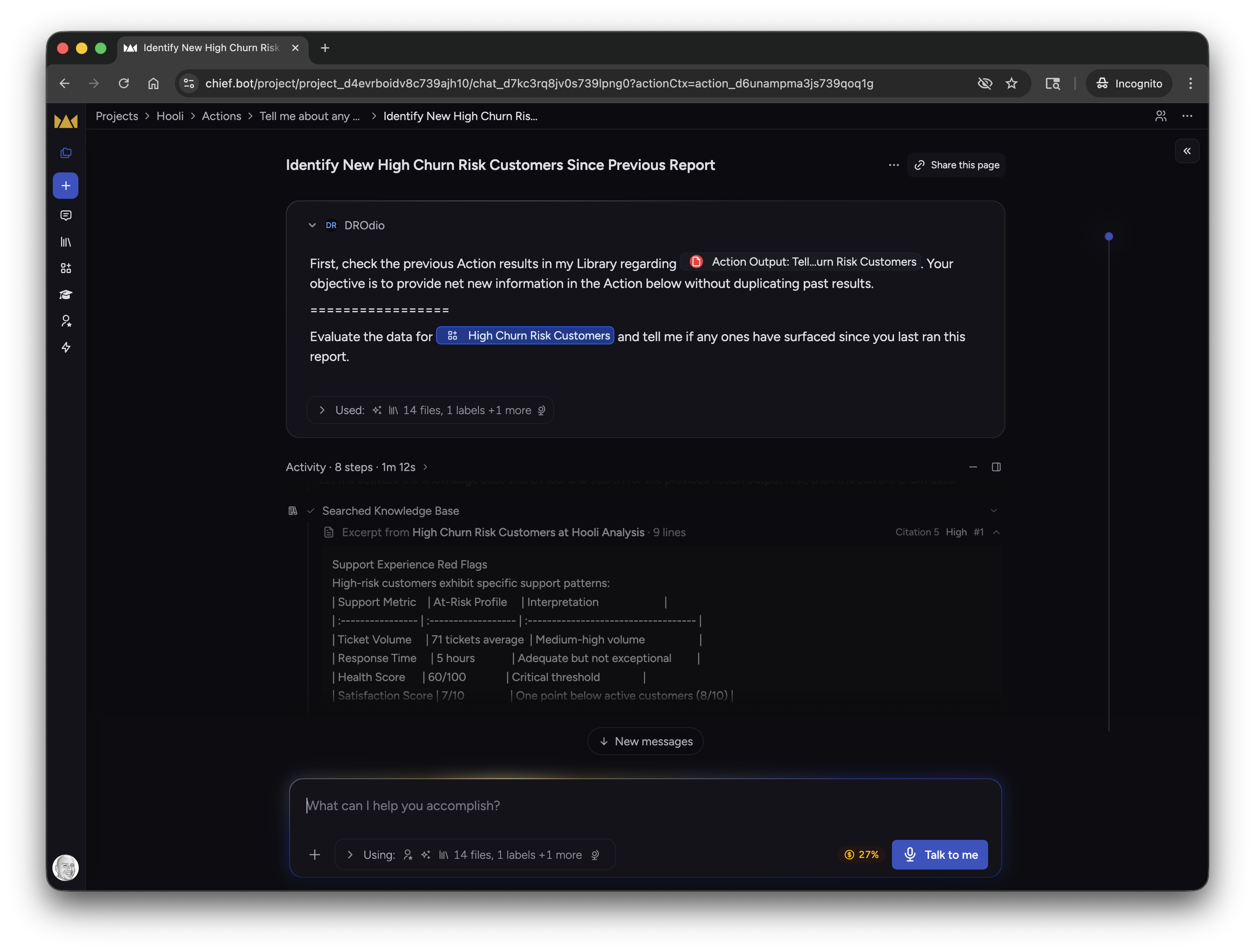This screenshot has width=1255, height=952.
Task: Click the blue plus new chat button
Action: (x=66, y=186)
